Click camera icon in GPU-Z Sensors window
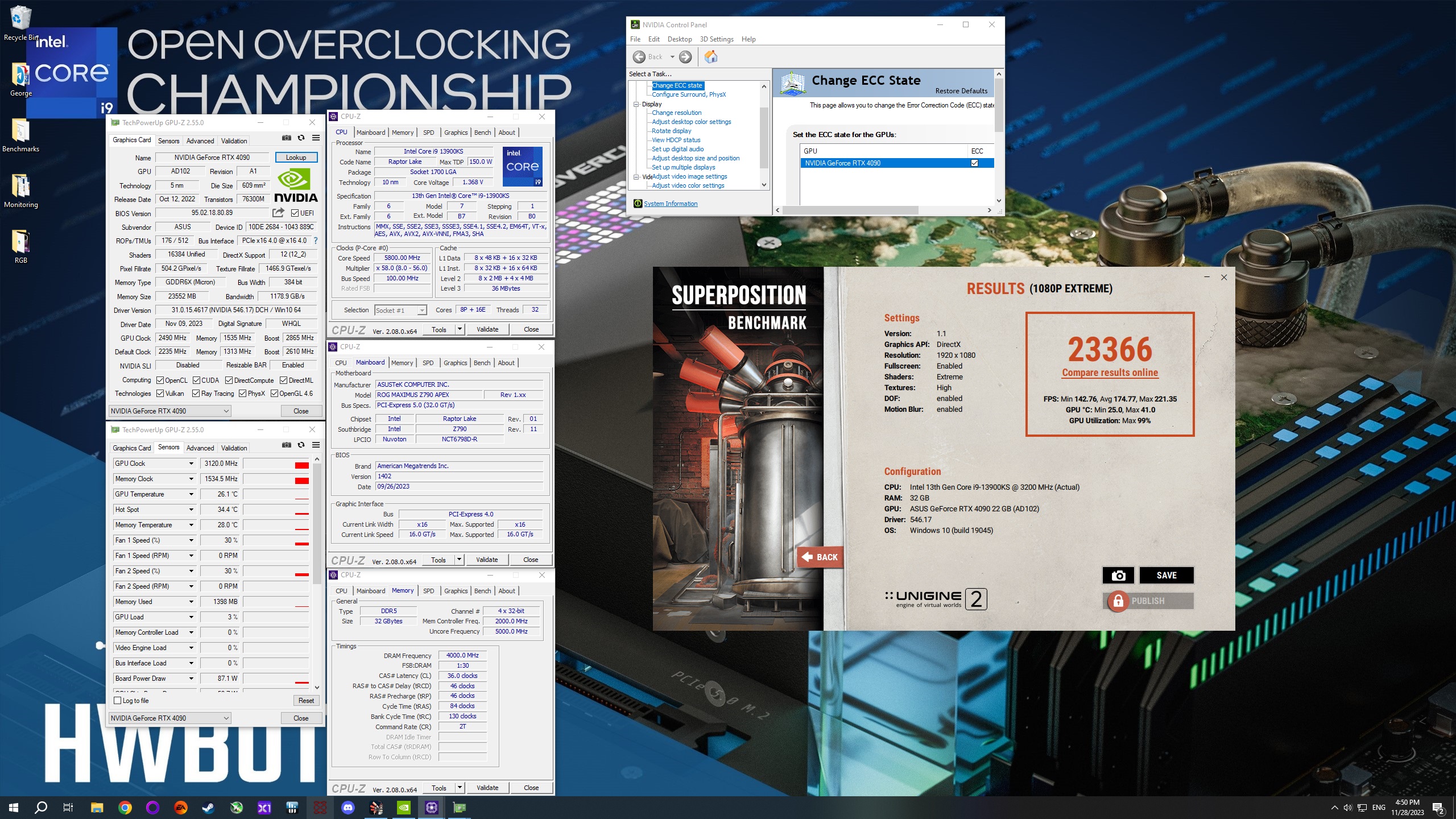The height and width of the screenshot is (819, 1456). coord(286,445)
